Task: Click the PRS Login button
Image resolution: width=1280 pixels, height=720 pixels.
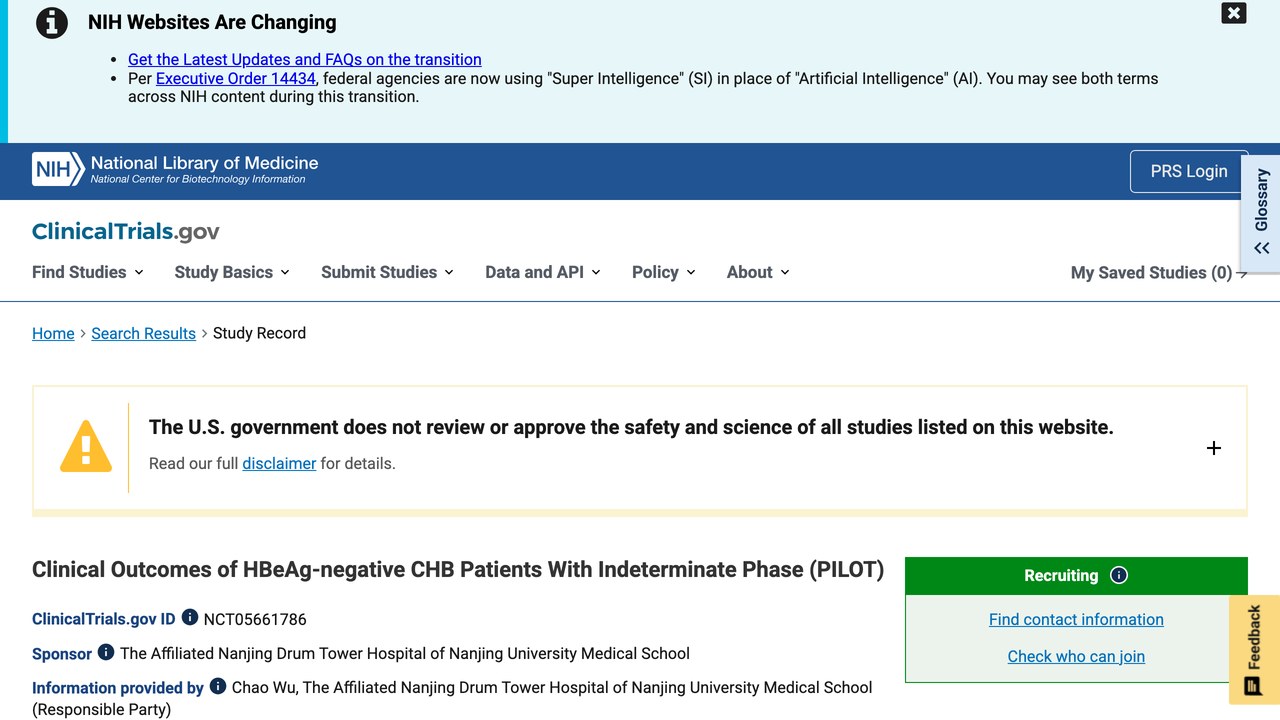Action: coord(1189,171)
